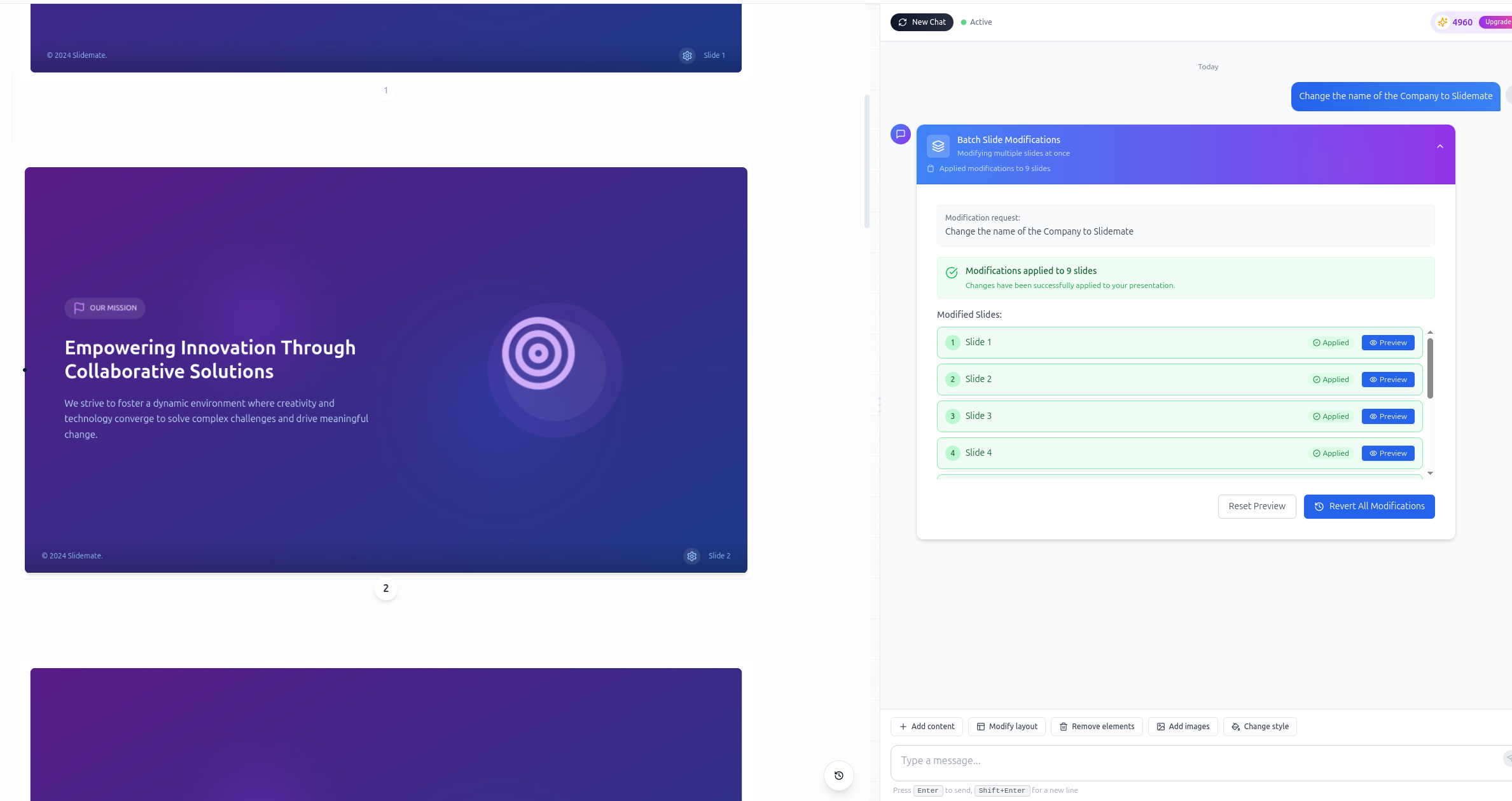Preview Slide 1 modifications

(1387, 343)
